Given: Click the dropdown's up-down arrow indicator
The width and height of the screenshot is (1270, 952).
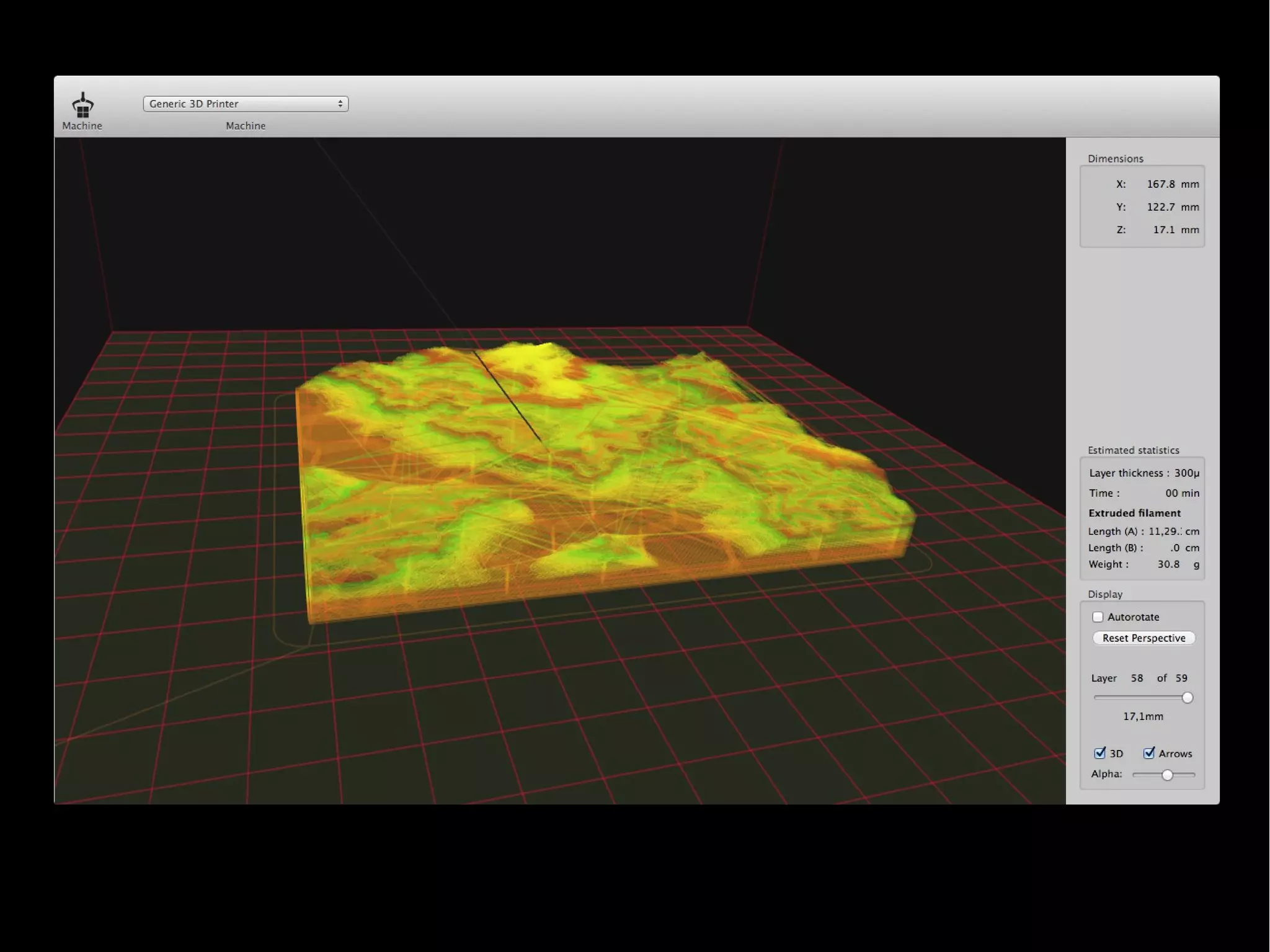Looking at the screenshot, I should coord(340,104).
